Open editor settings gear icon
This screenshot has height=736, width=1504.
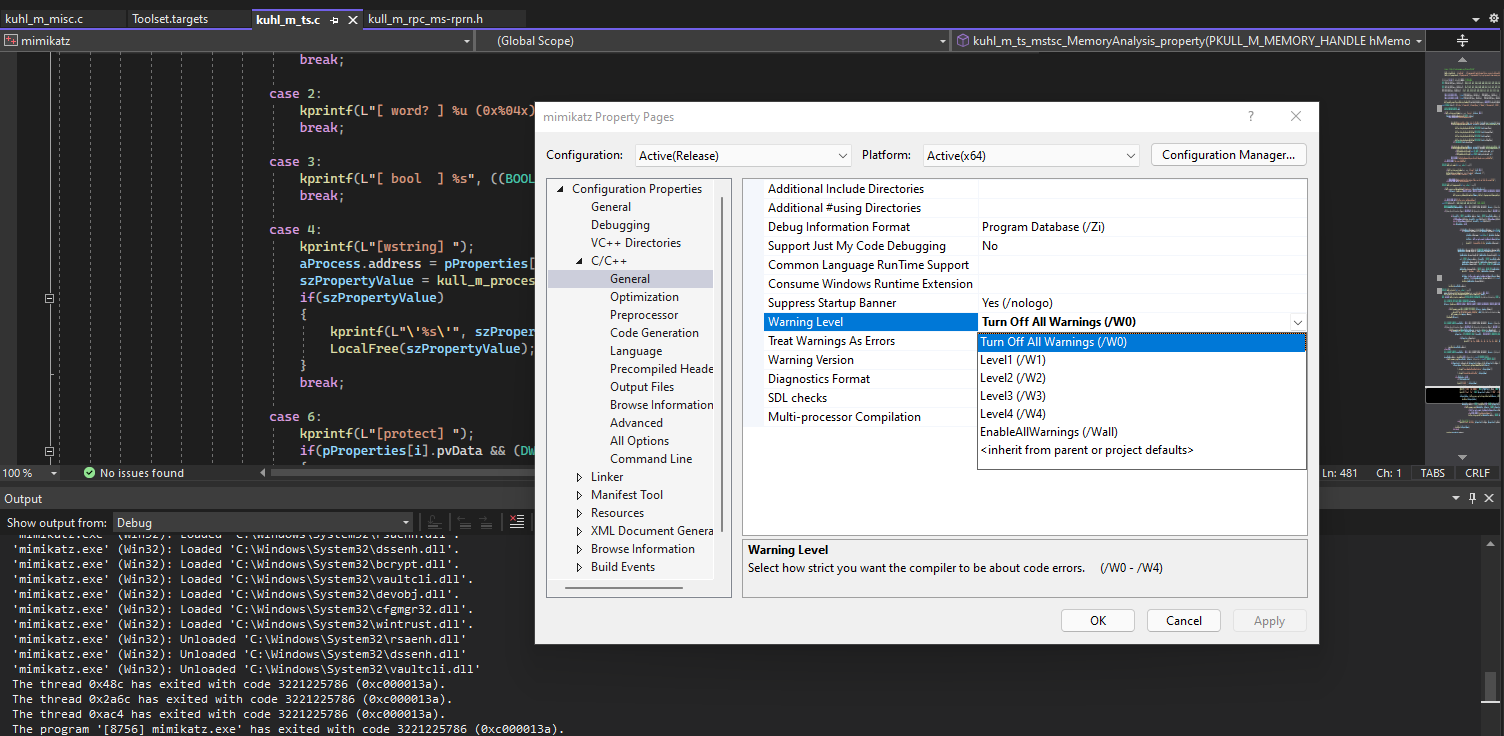[1493, 19]
